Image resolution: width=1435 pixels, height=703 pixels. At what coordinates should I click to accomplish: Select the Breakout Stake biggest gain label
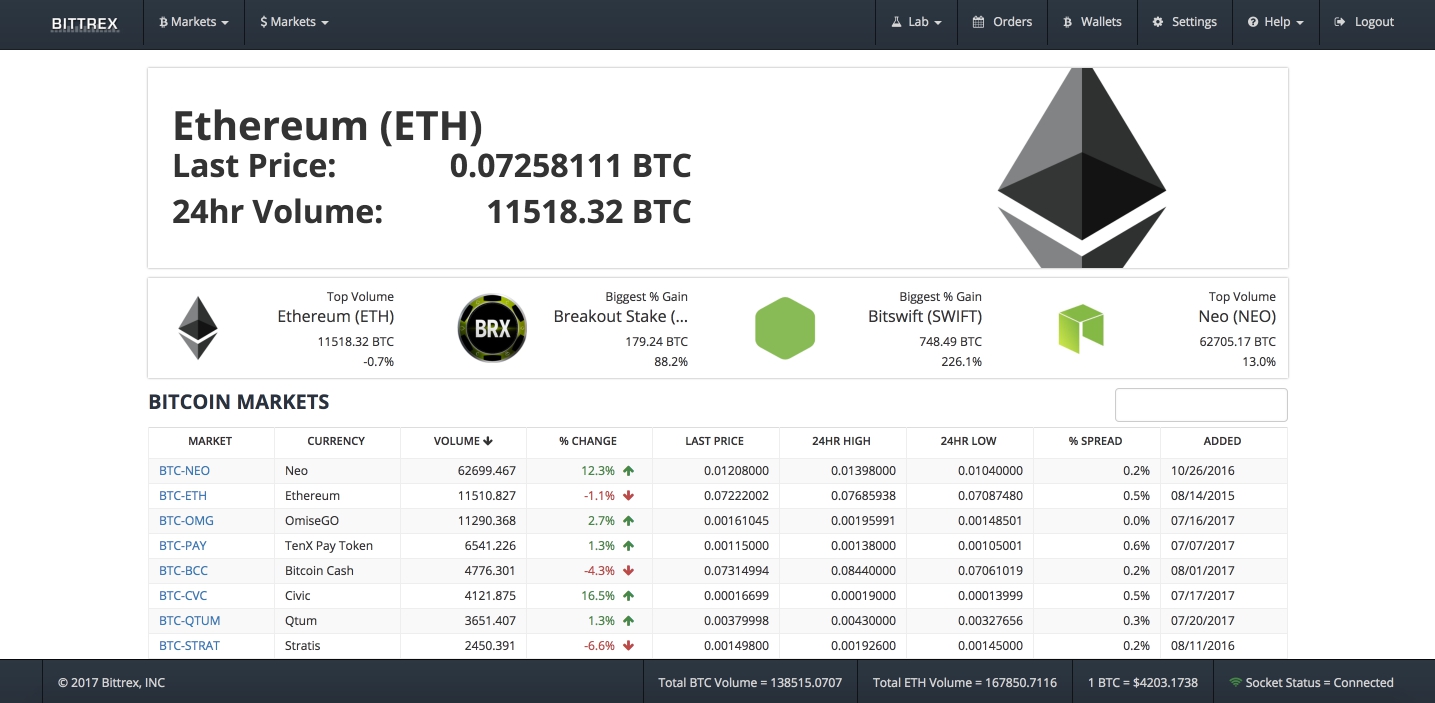(620, 316)
